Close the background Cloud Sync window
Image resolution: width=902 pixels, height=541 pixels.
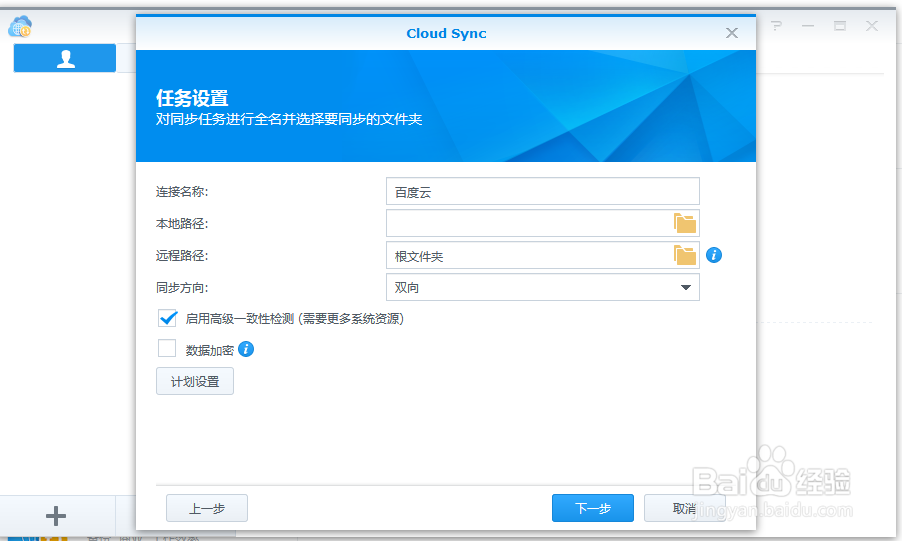pyautogui.click(x=872, y=26)
